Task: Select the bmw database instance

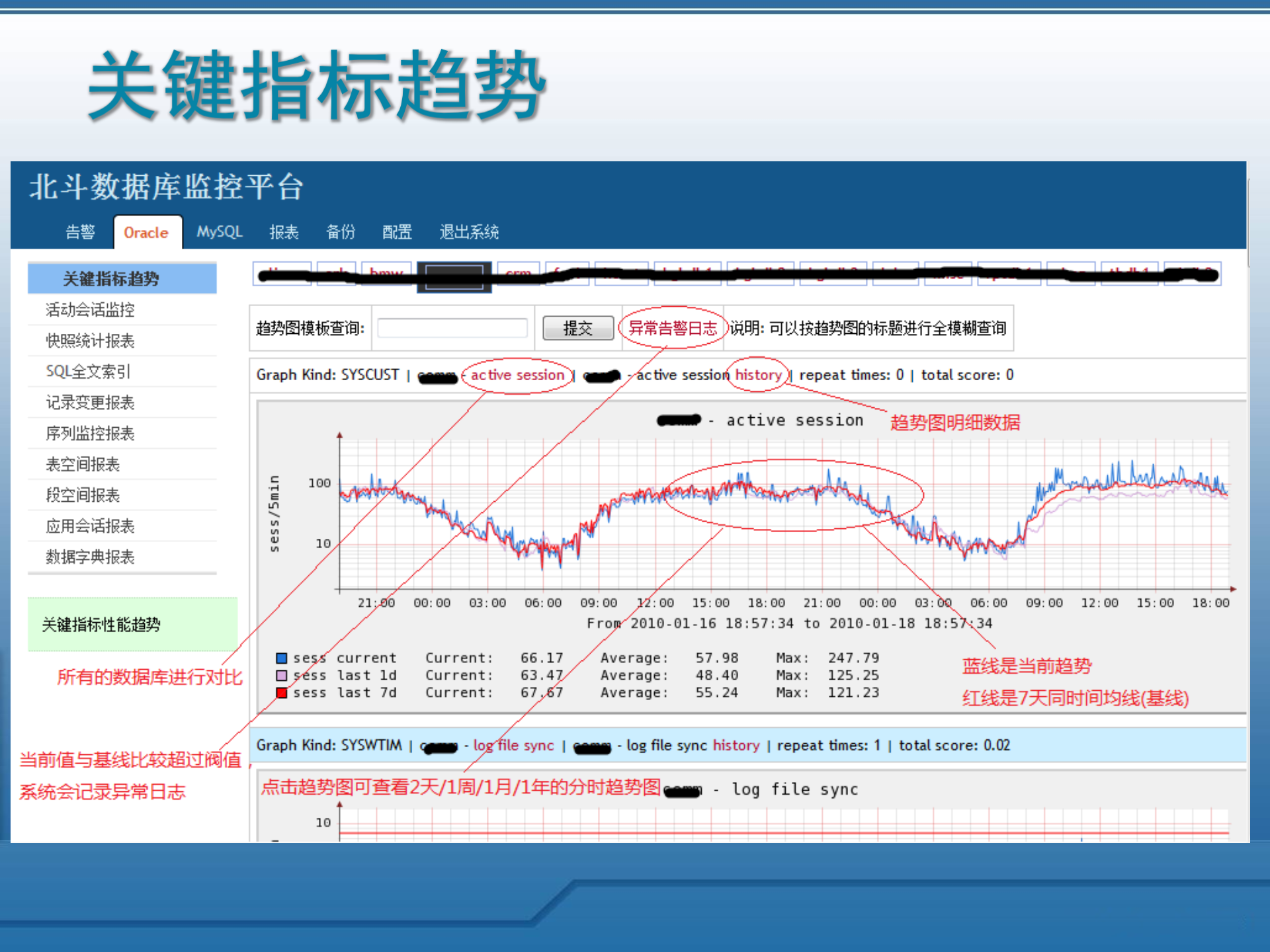Action: coord(386,274)
